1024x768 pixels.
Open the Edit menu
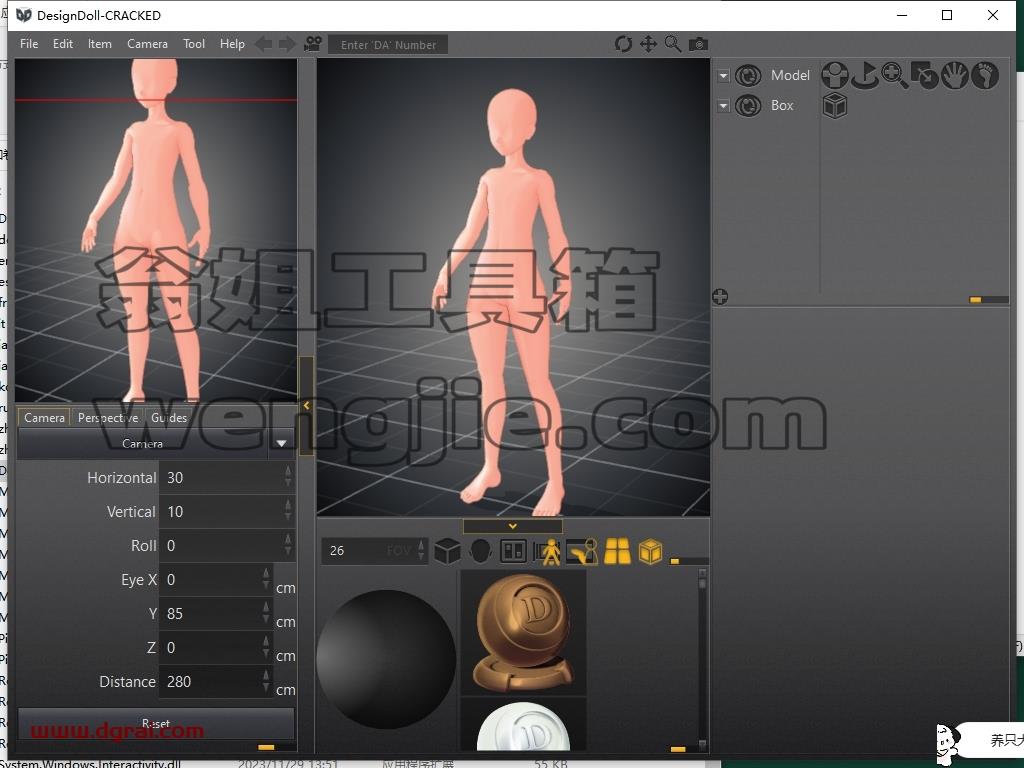click(x=63, y=44)
